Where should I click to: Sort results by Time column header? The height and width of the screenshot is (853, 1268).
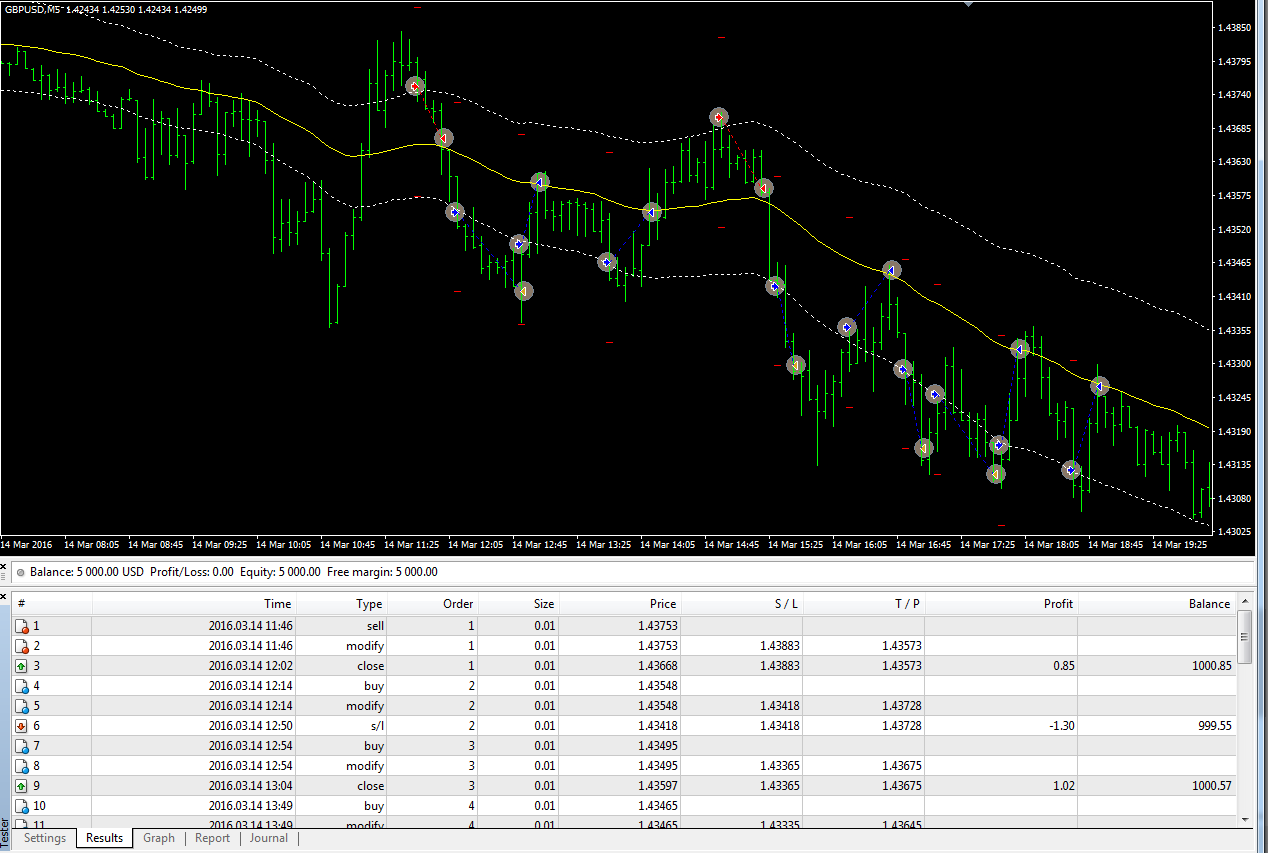(x=194, y=603)
